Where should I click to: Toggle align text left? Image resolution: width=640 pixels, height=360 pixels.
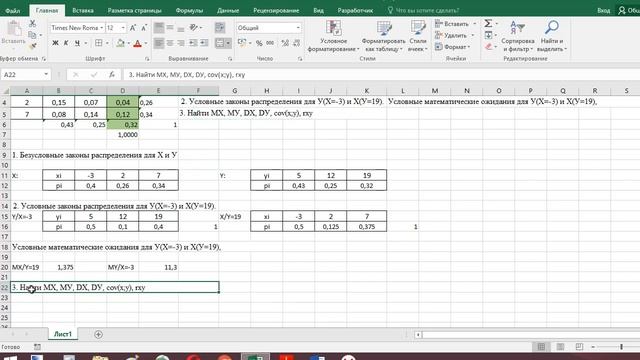[x=159, y=43]
